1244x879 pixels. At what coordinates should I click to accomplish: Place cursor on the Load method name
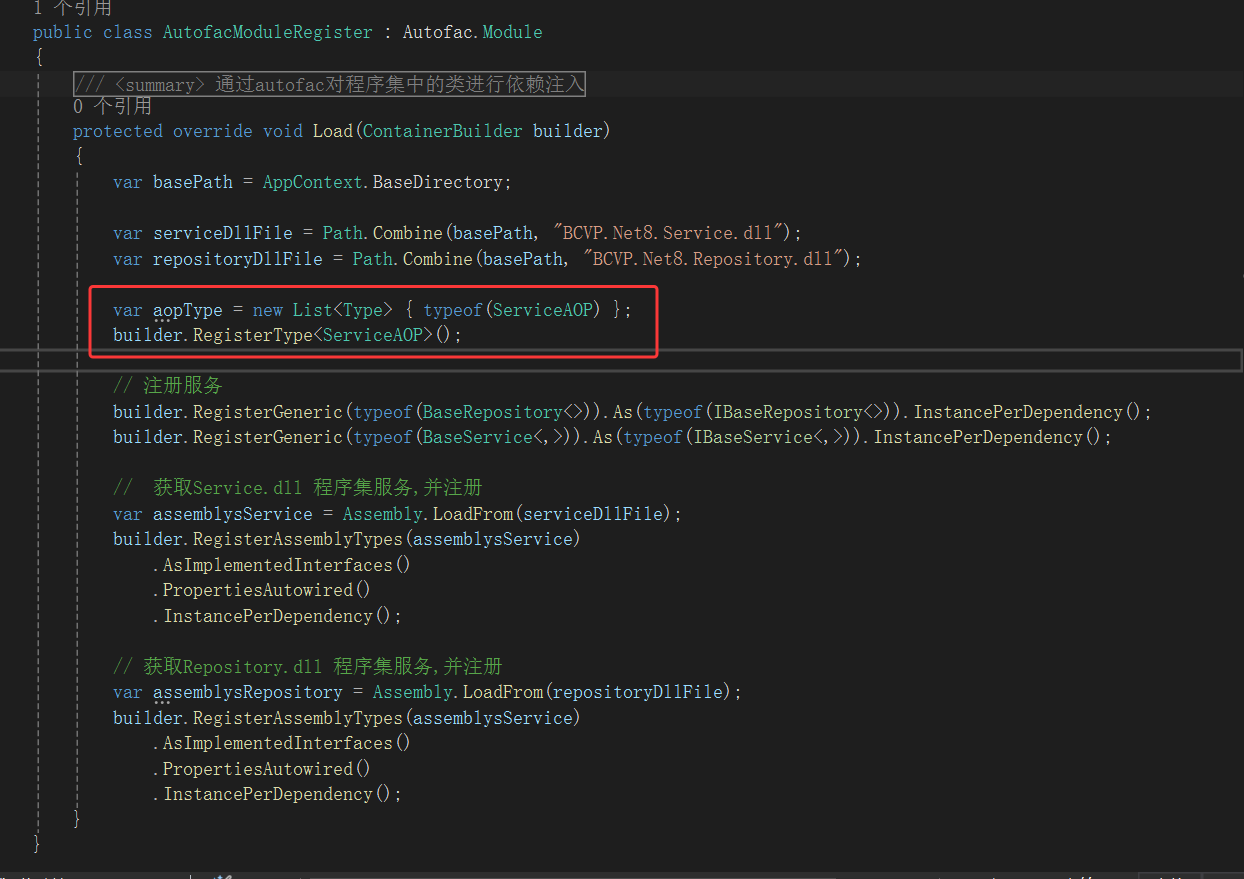[333, 131]
